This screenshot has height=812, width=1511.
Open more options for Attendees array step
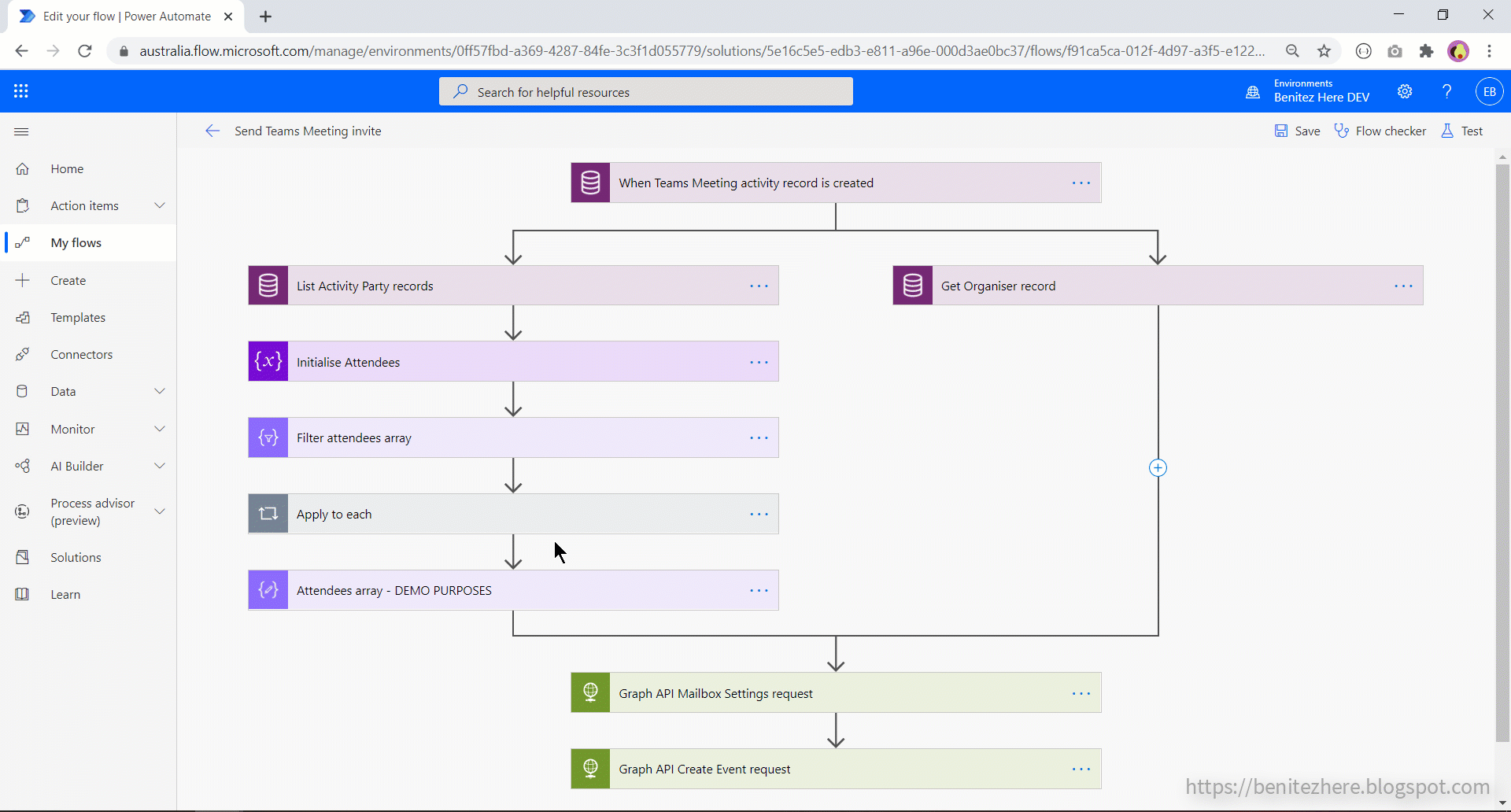coord(759,590)
